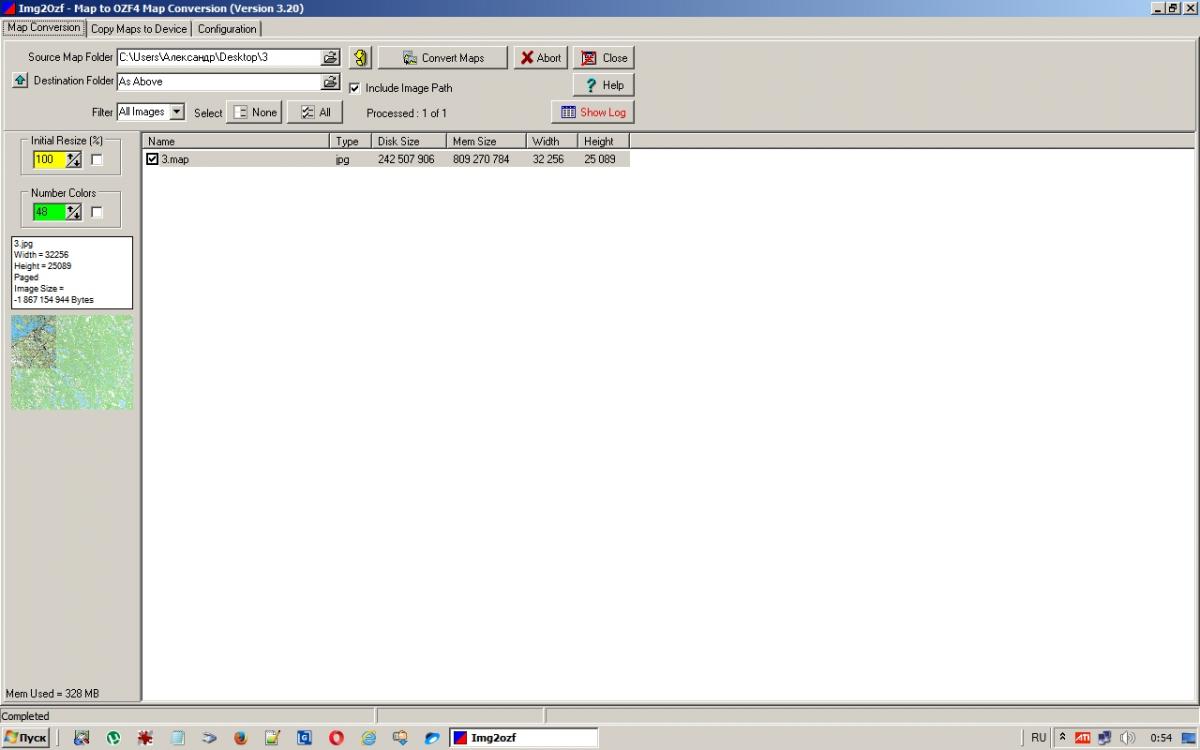This screenshot has height=750, width=1200.
Task: Open the Show Log window
Action: pyautogui.click(x=593, y=112)
